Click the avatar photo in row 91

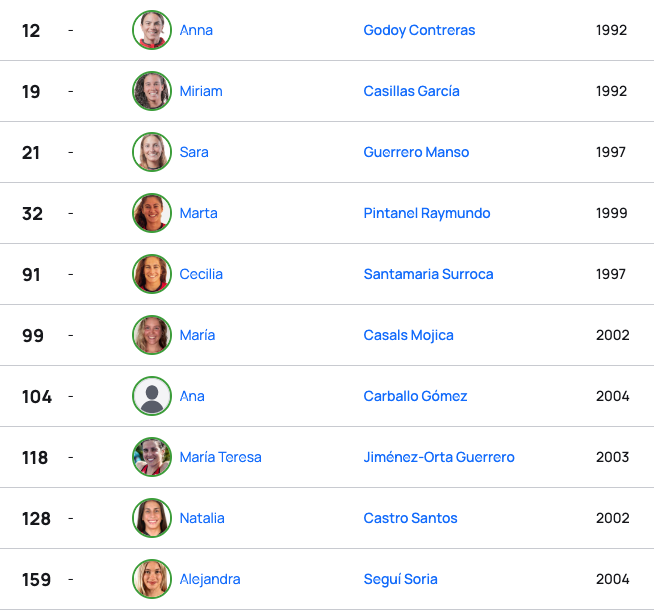[x=152, y=274]
